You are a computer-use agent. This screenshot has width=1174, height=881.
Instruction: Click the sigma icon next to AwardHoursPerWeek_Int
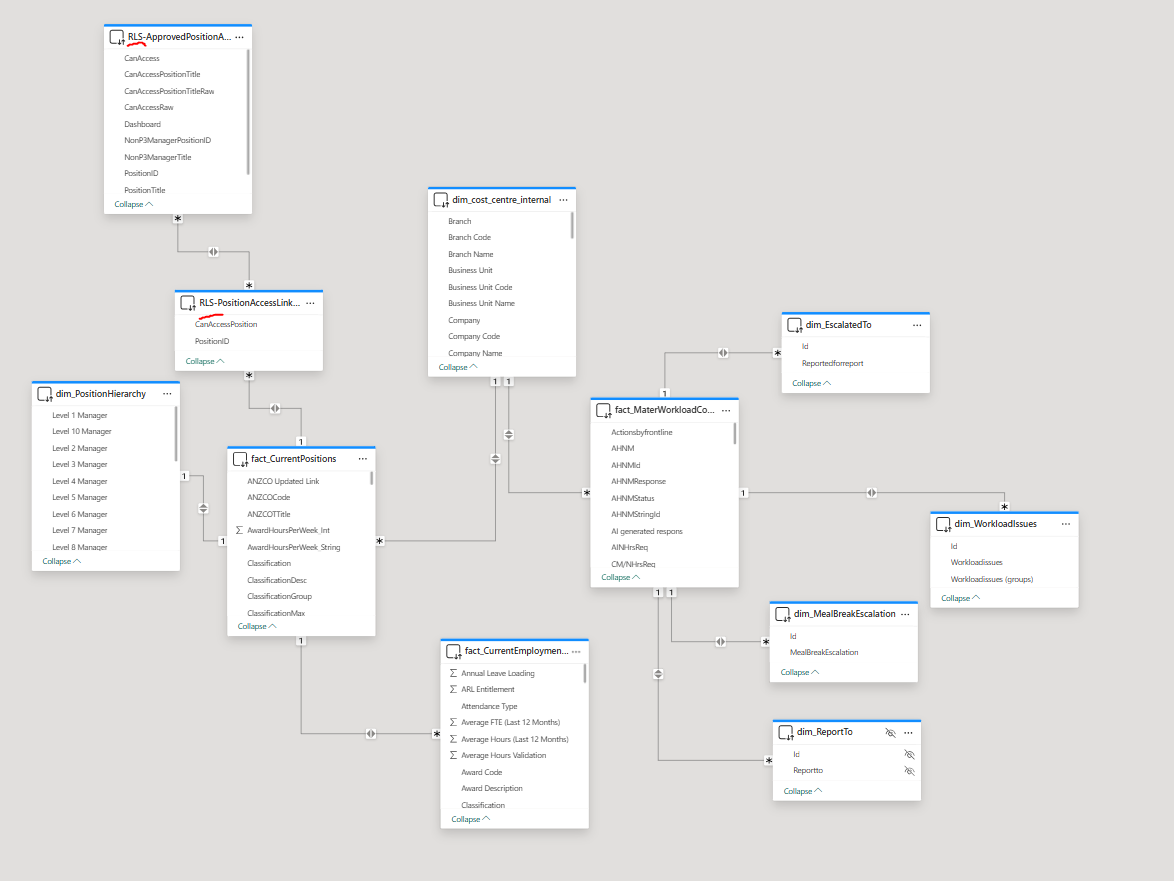click(240, 530)
